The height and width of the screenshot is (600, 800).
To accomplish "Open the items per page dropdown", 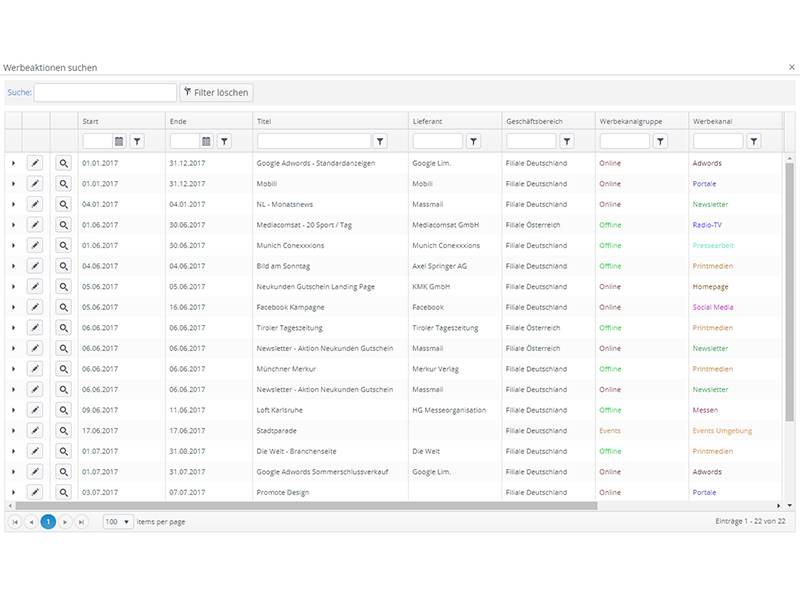I will (x=118, y=522).
